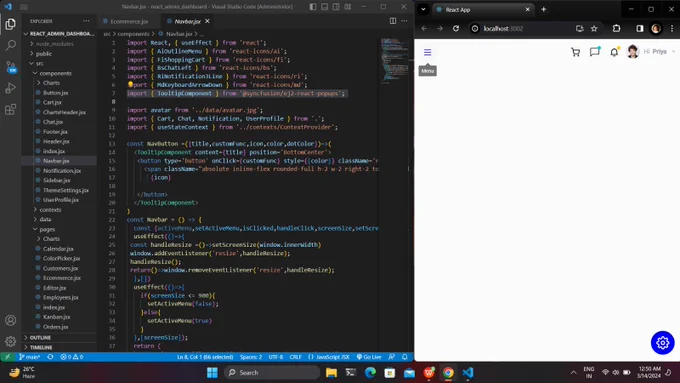Collapse REACT_ADMIN_DASHBOARD root folder
This screenshot has height=383, width=680.
[59, 33]
